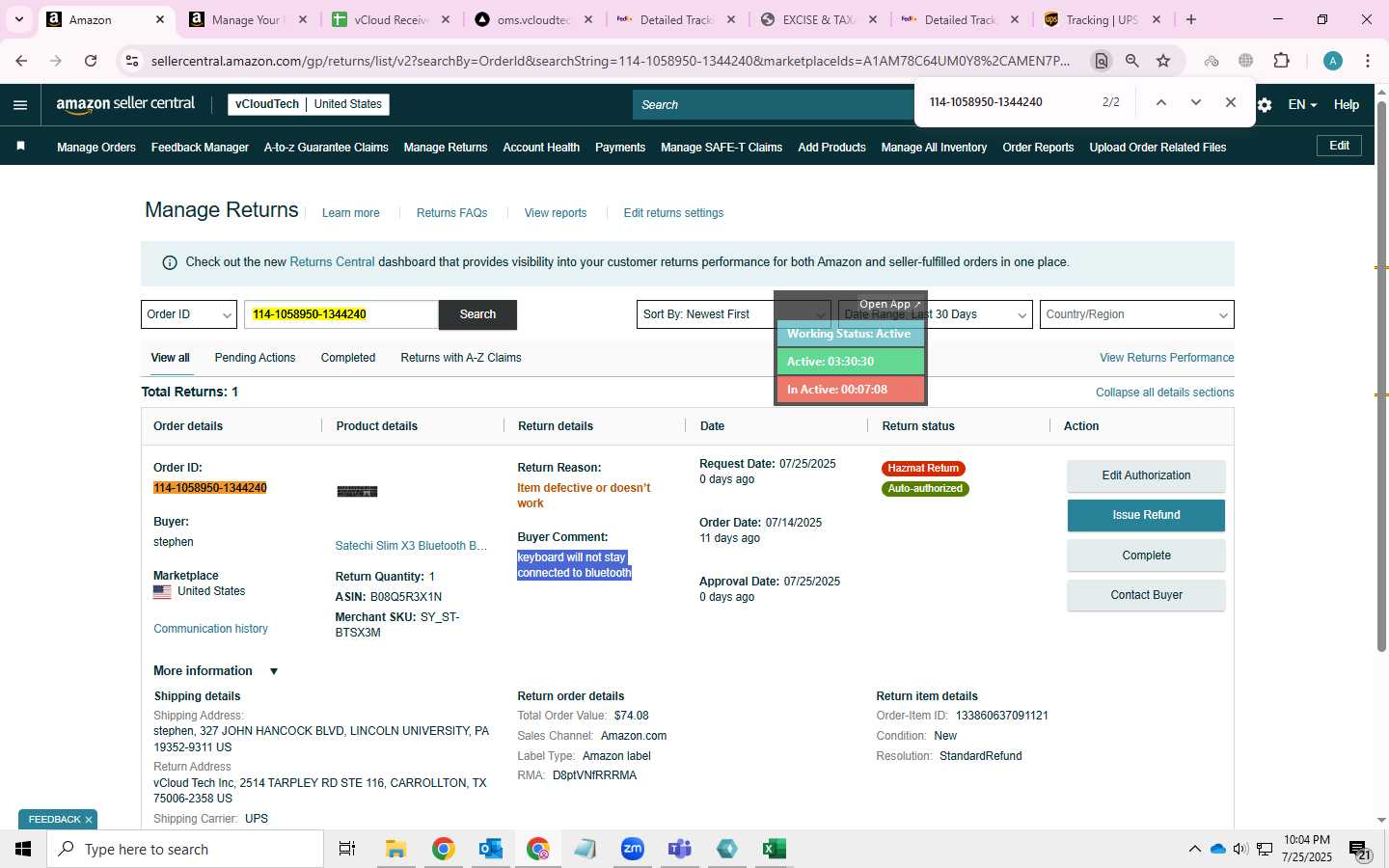Switch to the Completed tab
1389x868 pixels.
[x=348, y=358]
